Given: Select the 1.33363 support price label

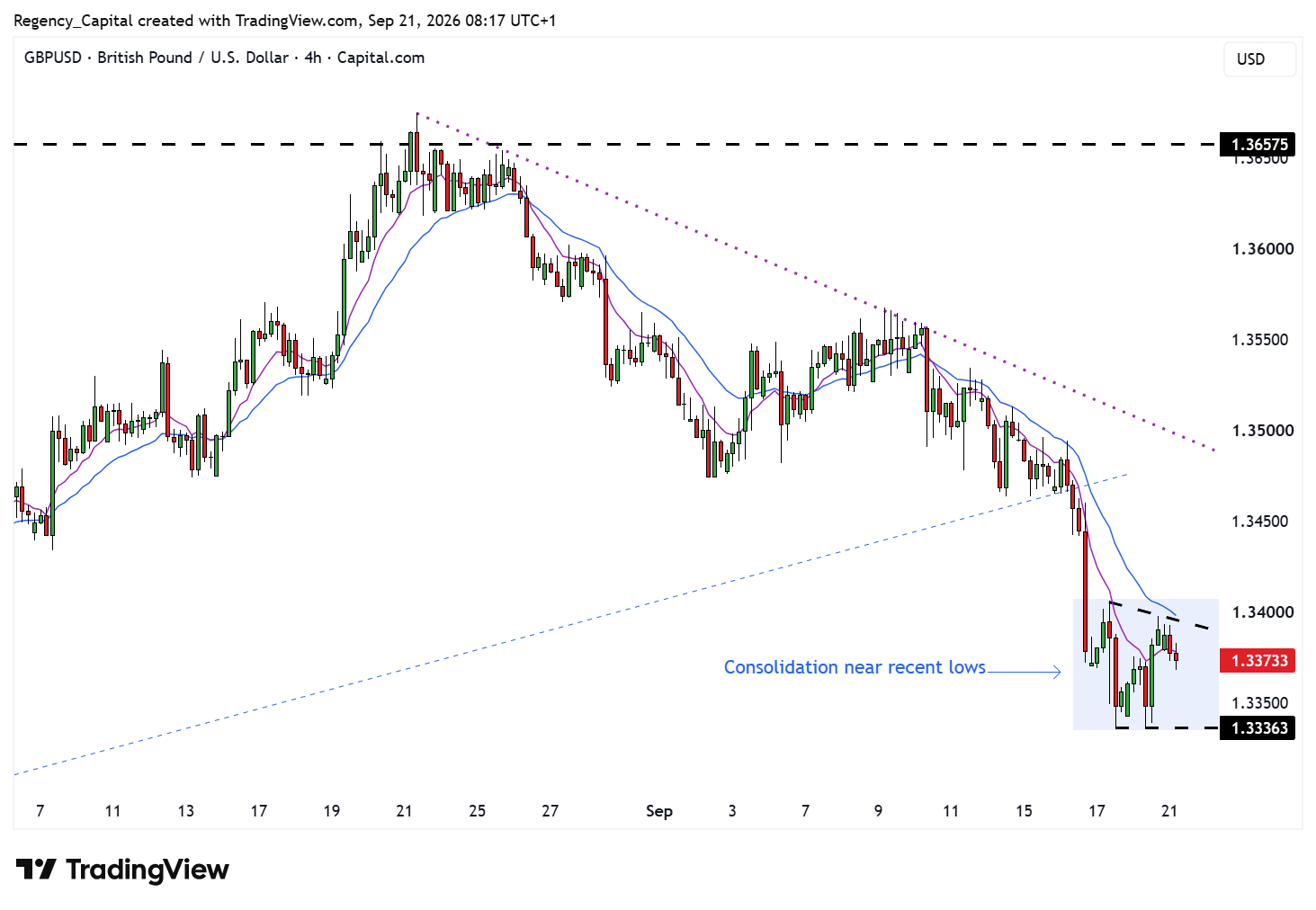Looking at the screenshot, I should pos(1258,728).
